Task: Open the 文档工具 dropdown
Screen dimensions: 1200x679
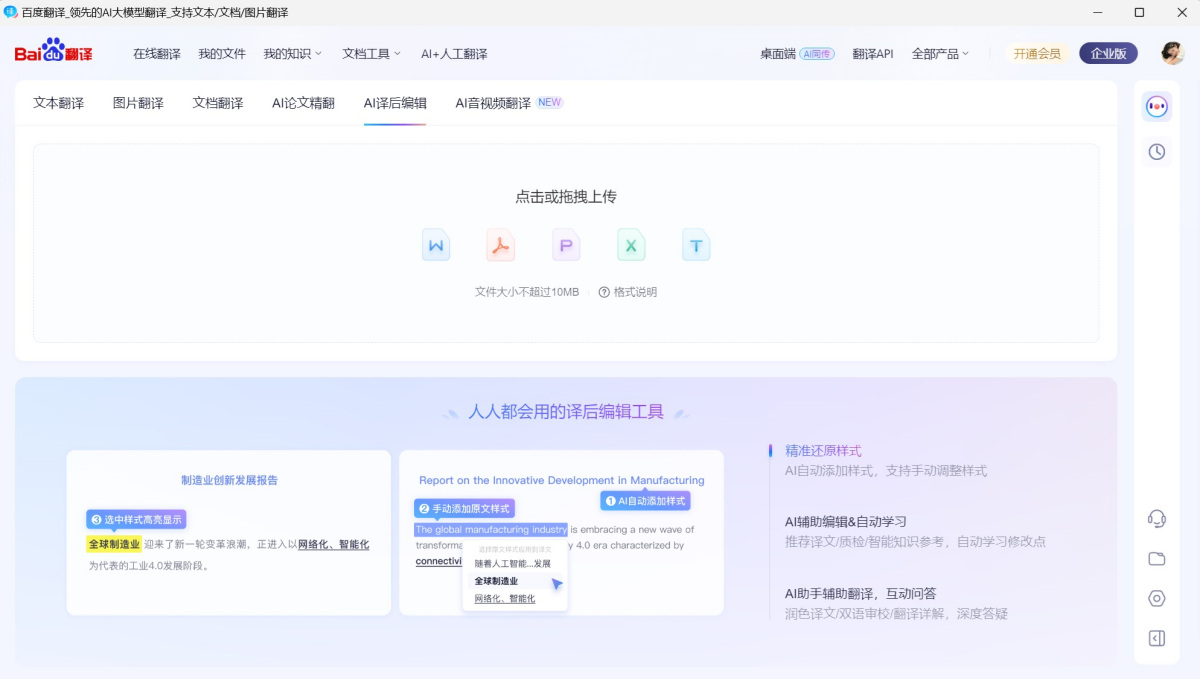Action: [x=370, y=53]
